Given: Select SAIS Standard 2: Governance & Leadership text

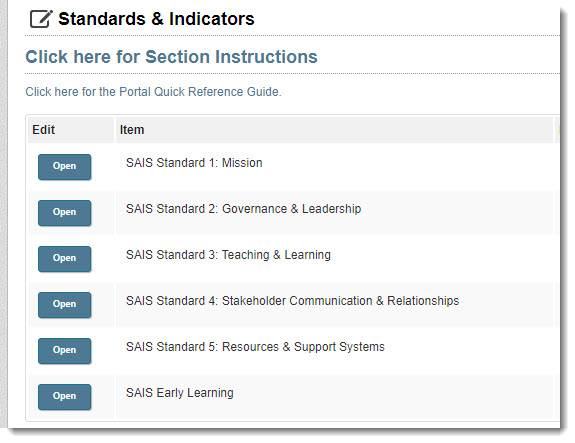Looking at the screenshot, I should 243,209.
